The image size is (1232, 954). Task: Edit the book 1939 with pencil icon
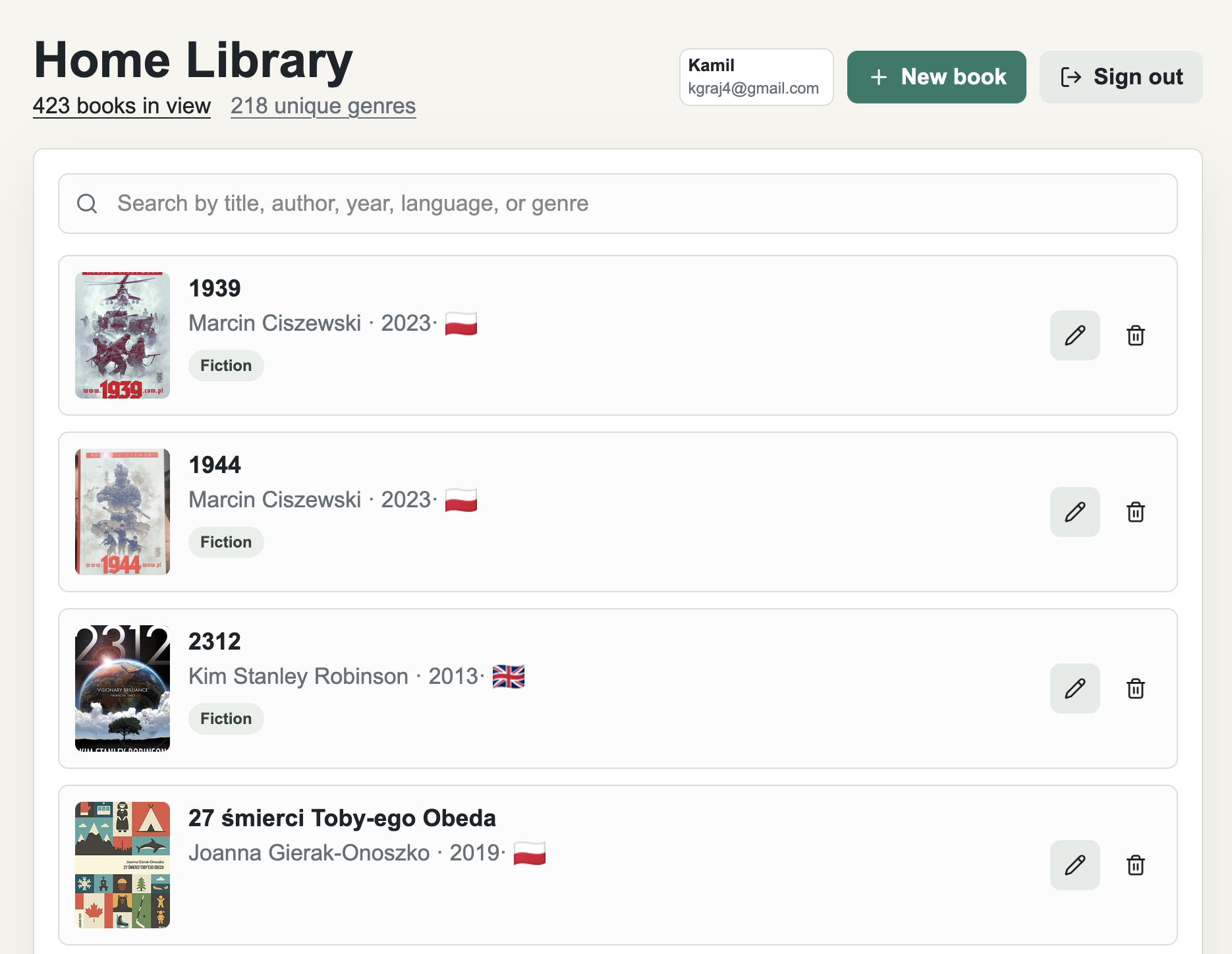click(1075, 335)
